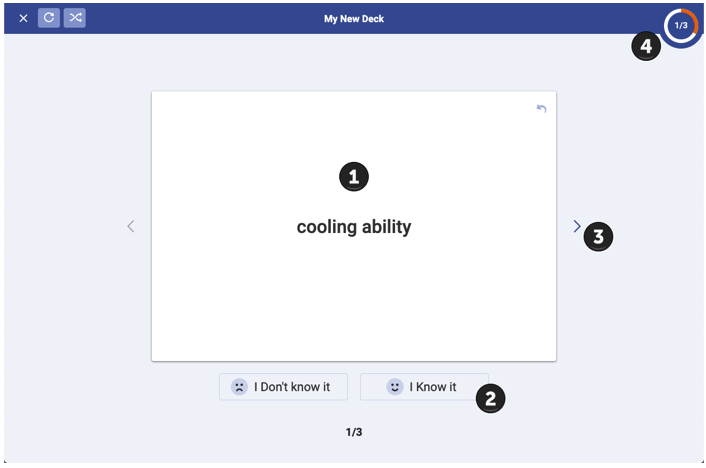This screenshot has width=706, height=468.
Task: Click the flashcard showing cooling ability
Action: pyautogui.click(x=354, y=226)
